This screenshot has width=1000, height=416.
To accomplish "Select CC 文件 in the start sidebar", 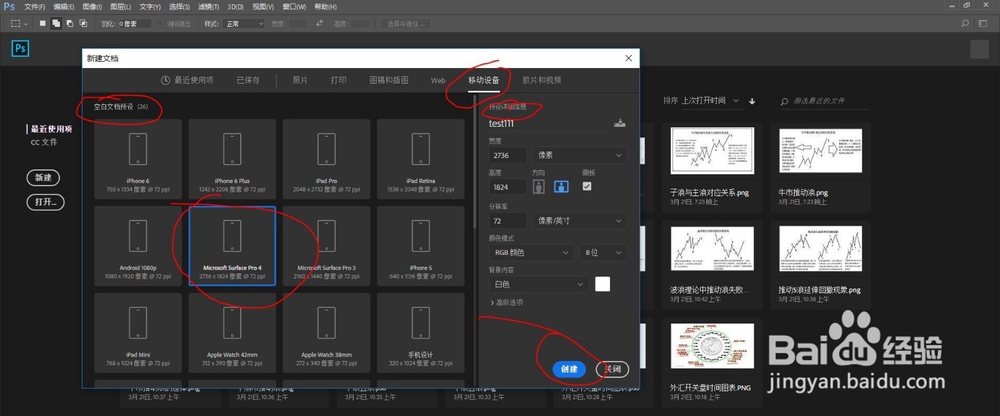I will 44,142.
